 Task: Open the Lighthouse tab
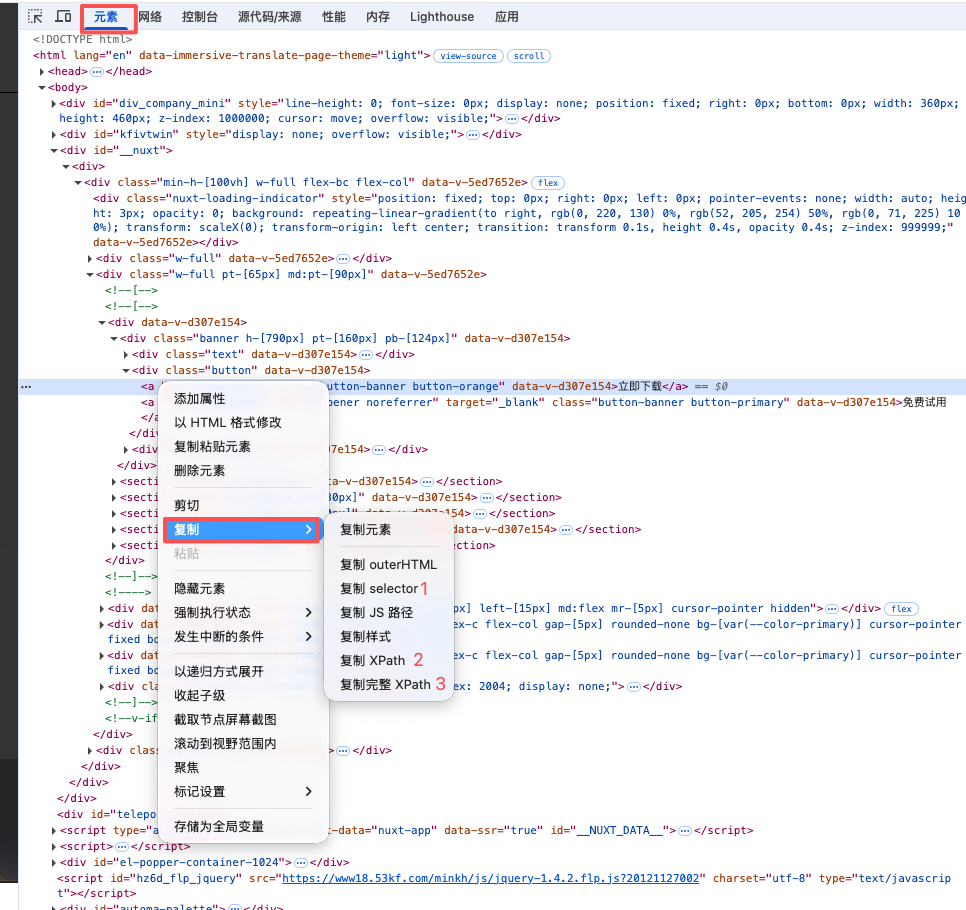[x=442, y=17]
